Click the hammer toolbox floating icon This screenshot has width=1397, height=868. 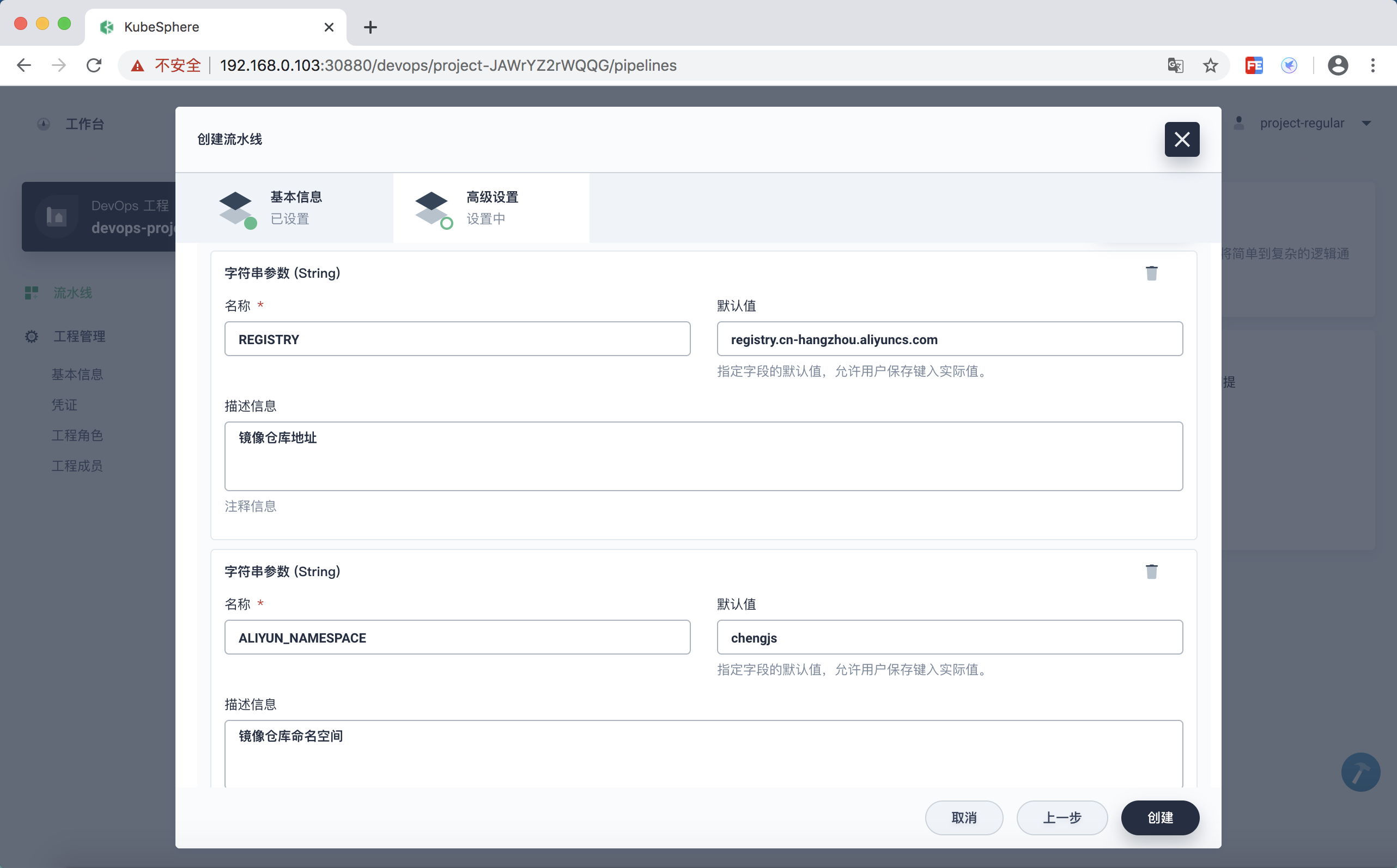(x=1360, y=772)
